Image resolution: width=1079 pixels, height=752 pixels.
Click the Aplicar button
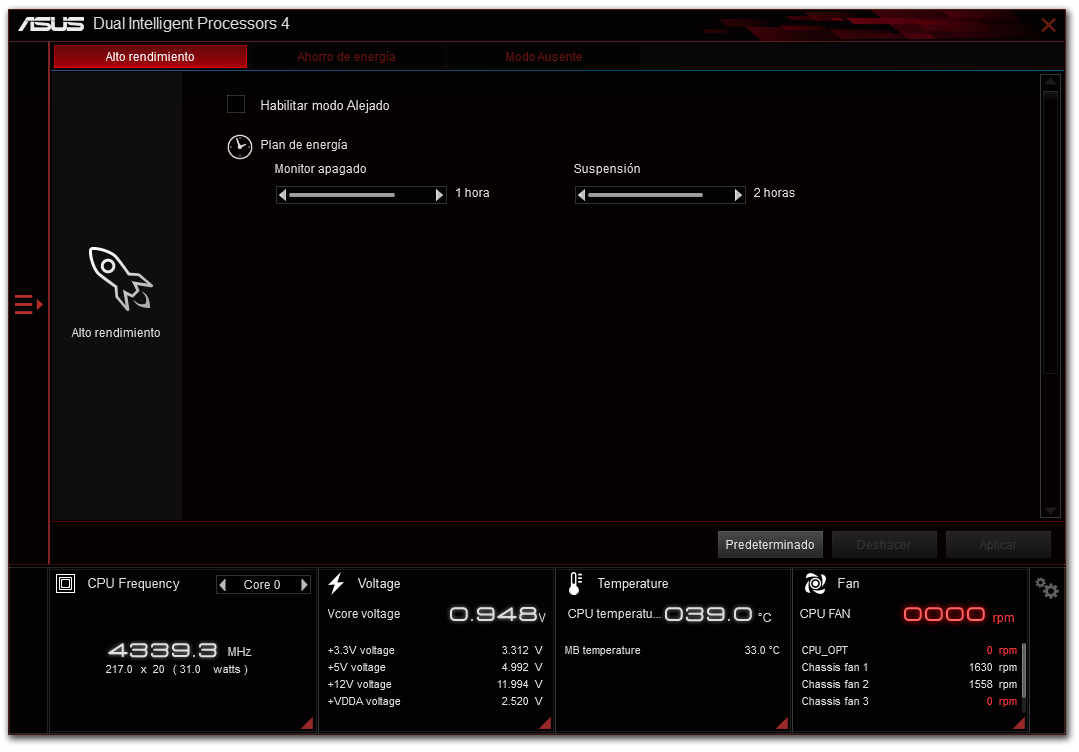click(x=998, y=545)
